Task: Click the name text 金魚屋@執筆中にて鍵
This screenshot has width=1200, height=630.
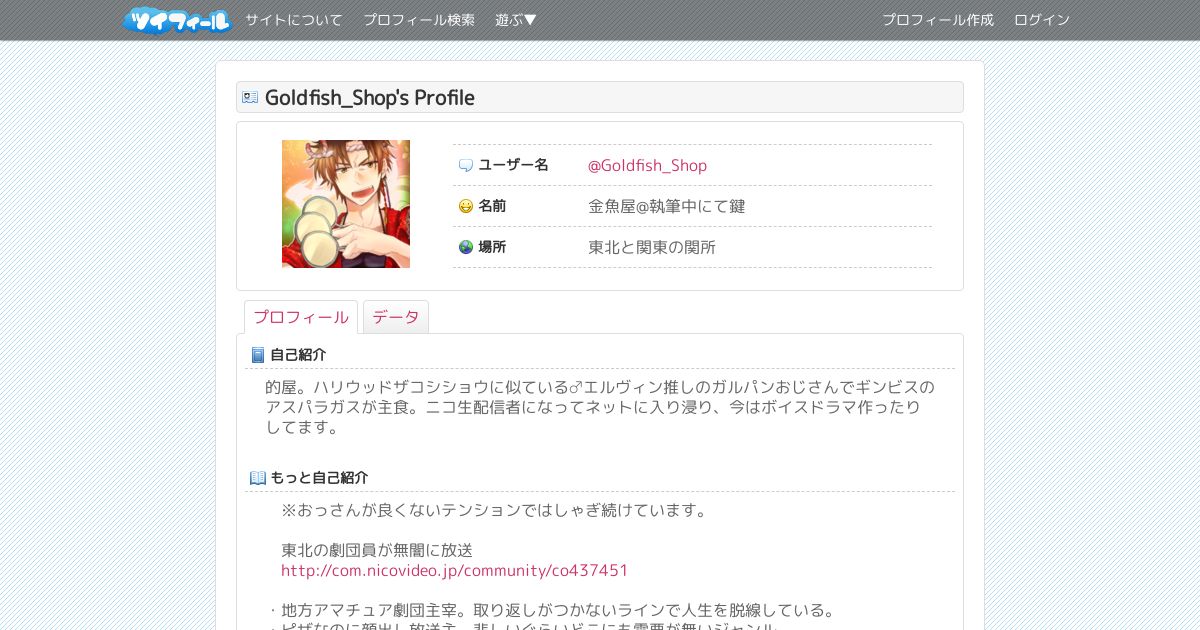Action: pyautogui.click(x=667, y=206)
